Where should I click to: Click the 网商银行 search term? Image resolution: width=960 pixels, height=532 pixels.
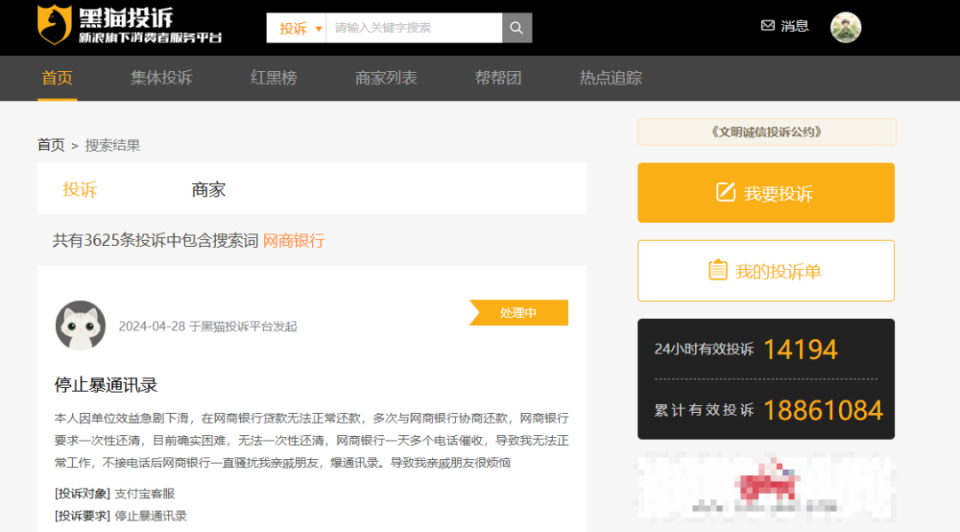[x=294, y=241]
